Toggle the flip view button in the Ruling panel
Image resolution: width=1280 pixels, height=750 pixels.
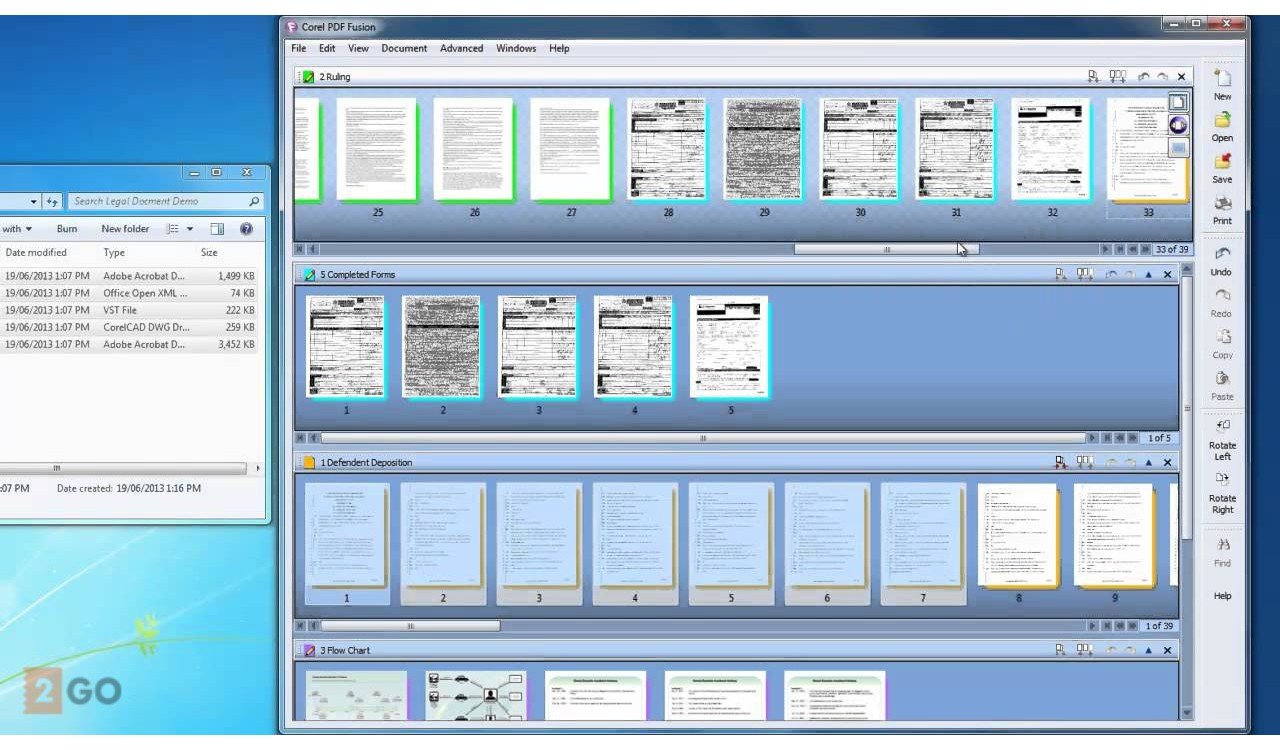[1179, 125]
